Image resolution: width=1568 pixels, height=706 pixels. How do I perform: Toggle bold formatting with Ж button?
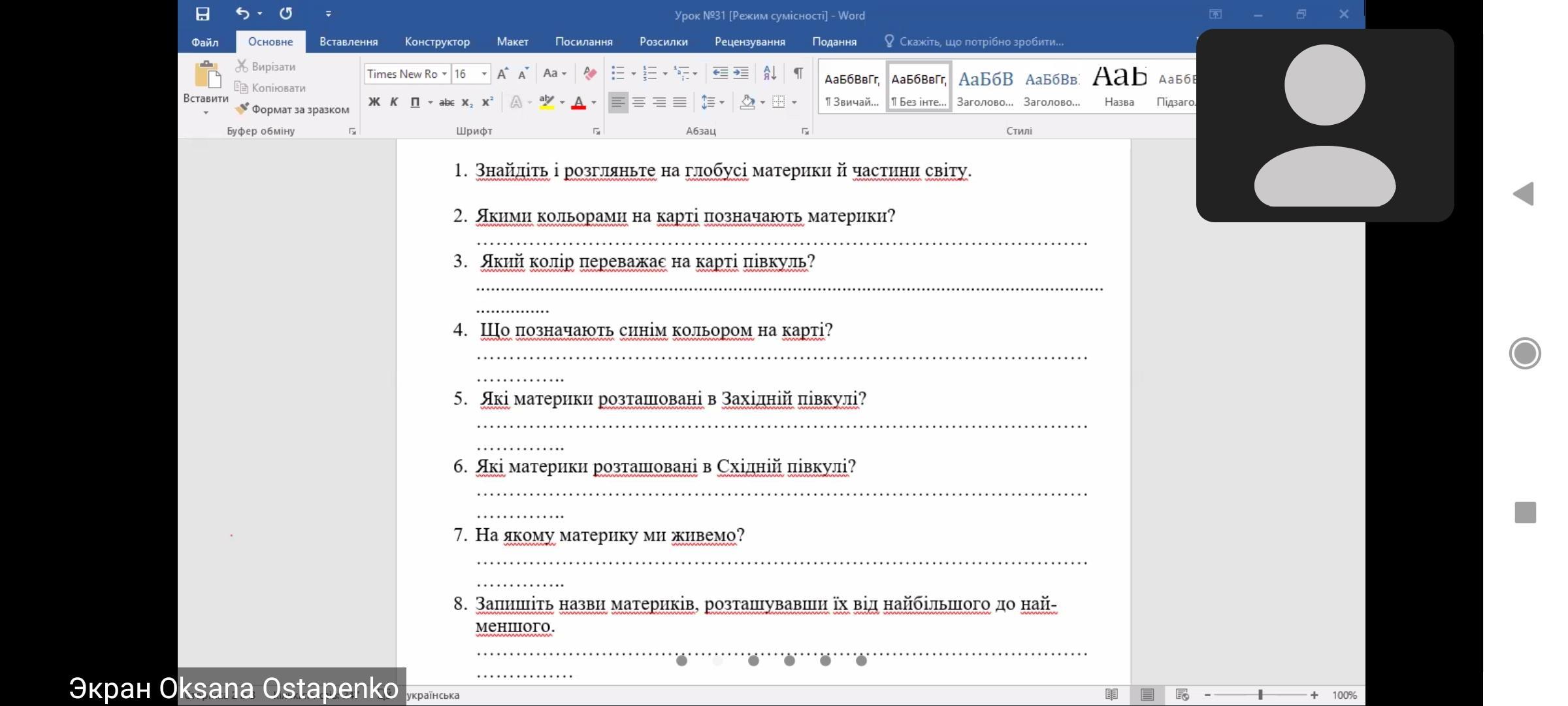click(374, 102)
